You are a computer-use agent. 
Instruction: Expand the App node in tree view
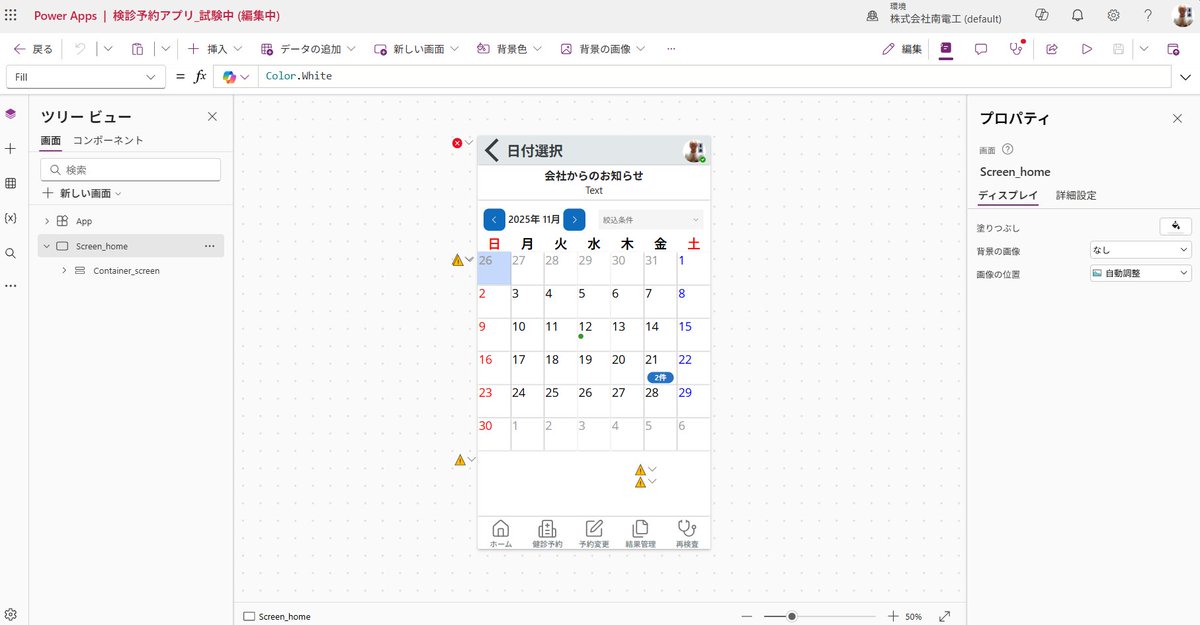pyautogui.click(x=46, y=220)
